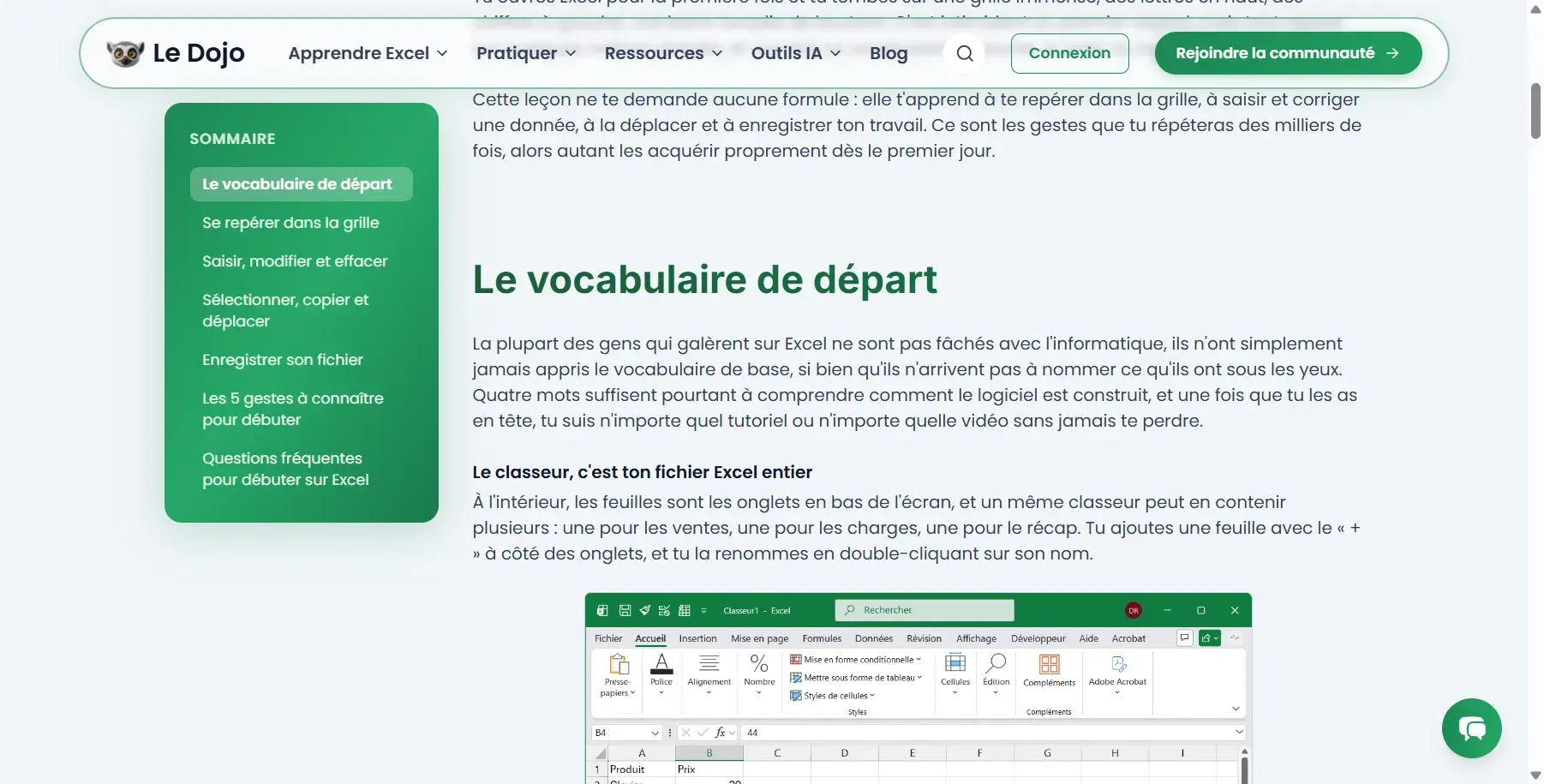
Task: Jump to Les 5 gestes à connaître
Action: point(293,409)
